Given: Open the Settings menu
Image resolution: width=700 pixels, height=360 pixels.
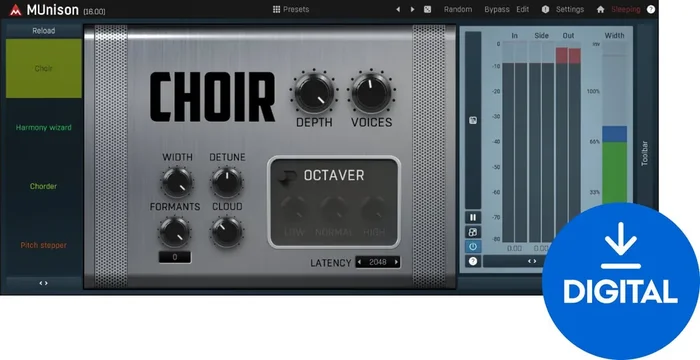Looking at the screenshot, I should click(x=570, y=9).
